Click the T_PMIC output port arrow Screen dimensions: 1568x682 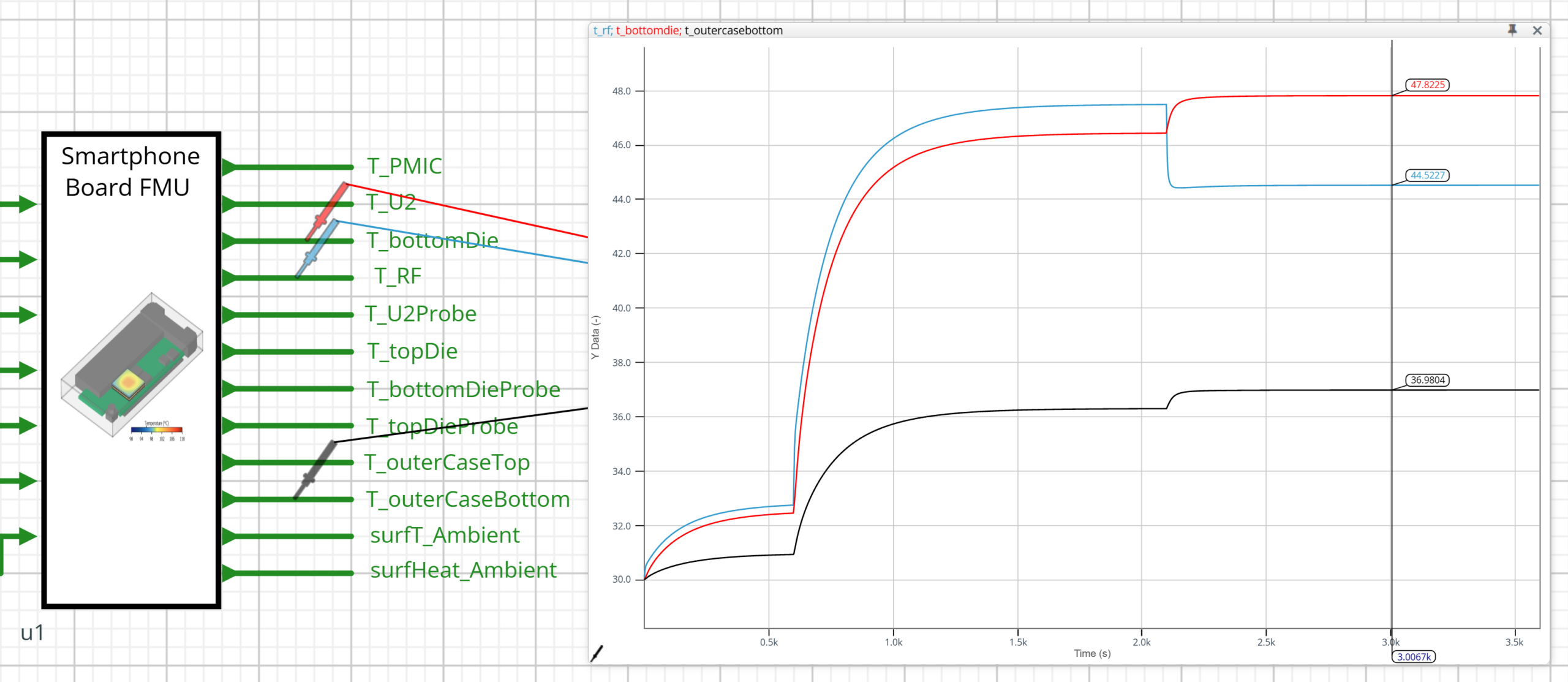pos(230,167)
